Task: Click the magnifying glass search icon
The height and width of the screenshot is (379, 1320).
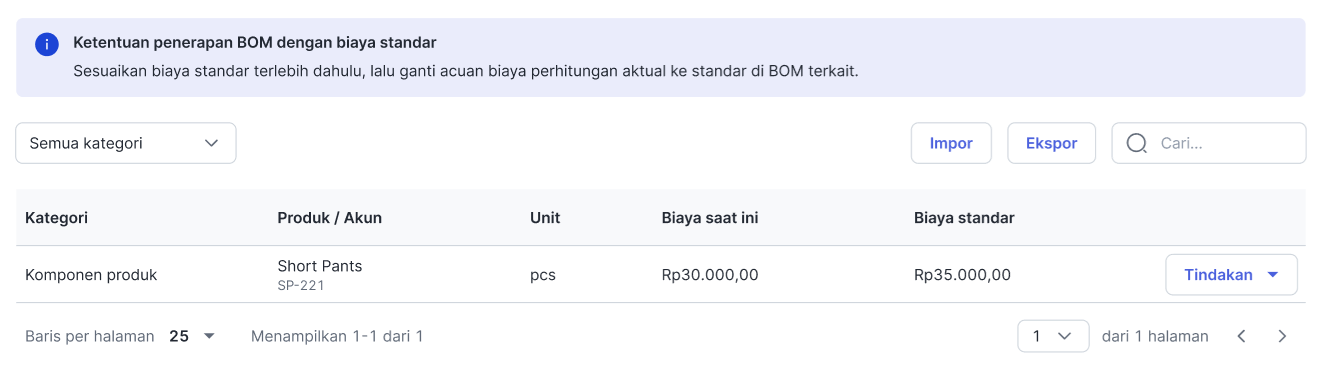Action: (1137, 143)
